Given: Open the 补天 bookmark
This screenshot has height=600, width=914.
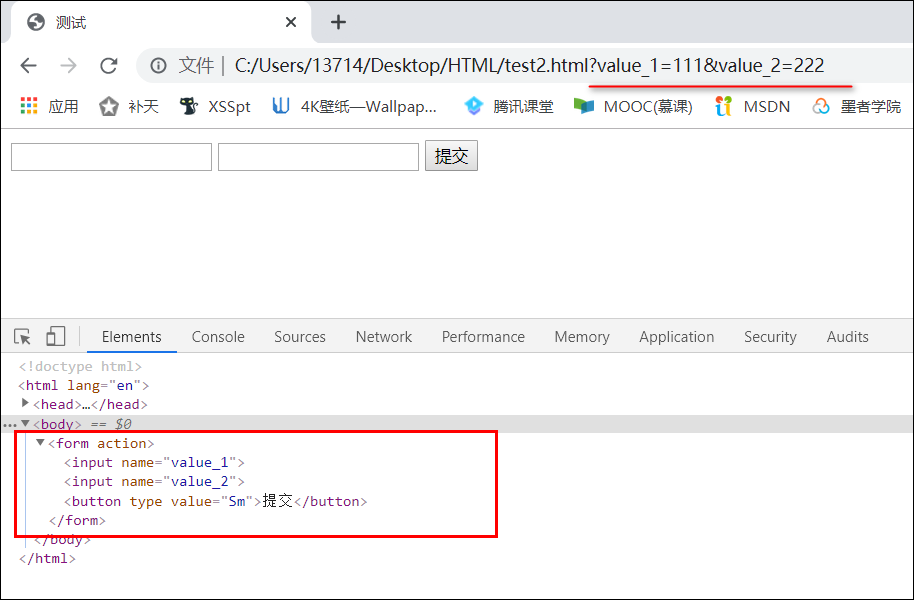Looking at the screenshot, I should tap(129, 106).
